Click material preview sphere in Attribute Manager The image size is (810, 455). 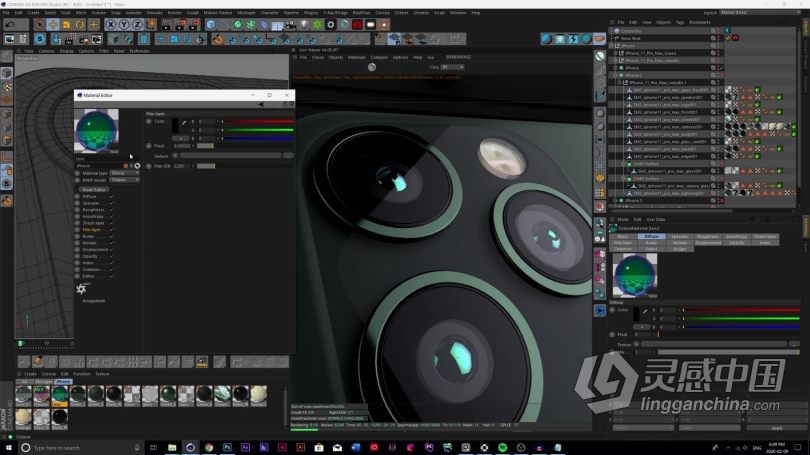635,275
